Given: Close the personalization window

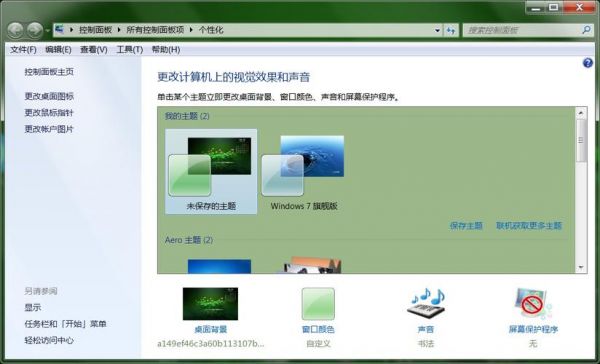Looking at the screenshot, I should point(579,7).
